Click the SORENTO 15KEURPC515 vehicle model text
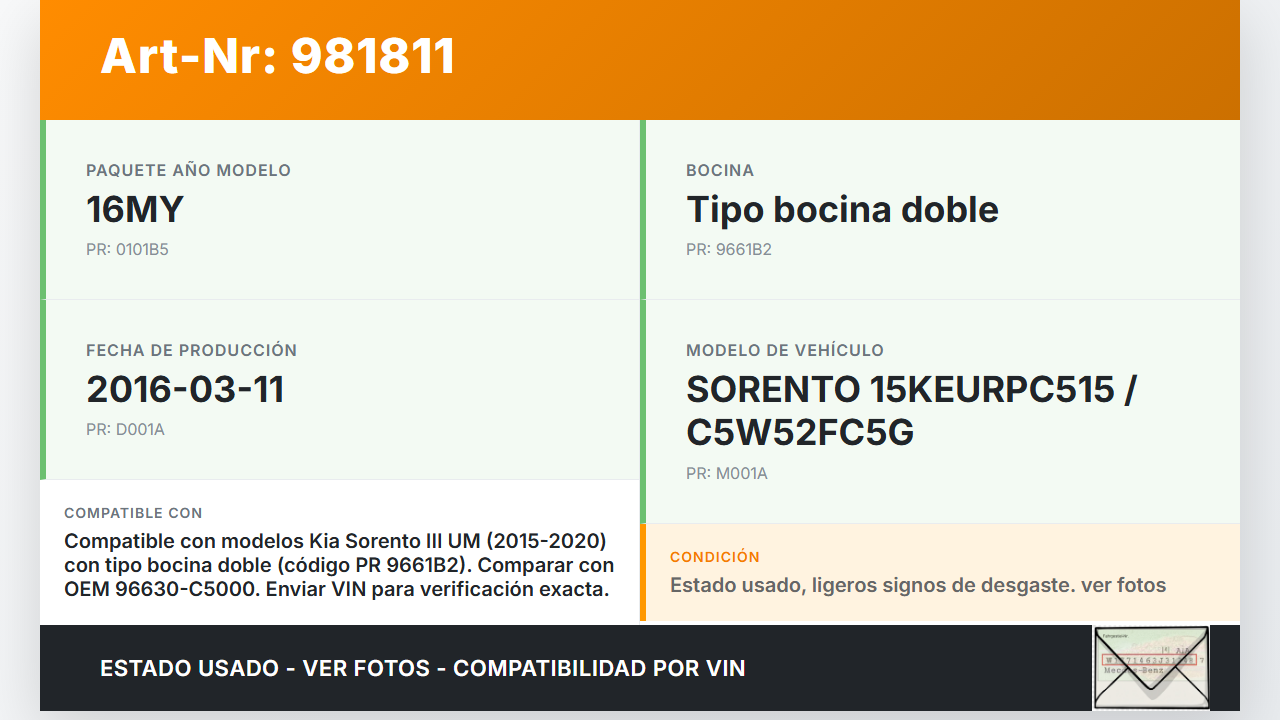Screen dimensions: 1280x720 click(x=911, y=389)
